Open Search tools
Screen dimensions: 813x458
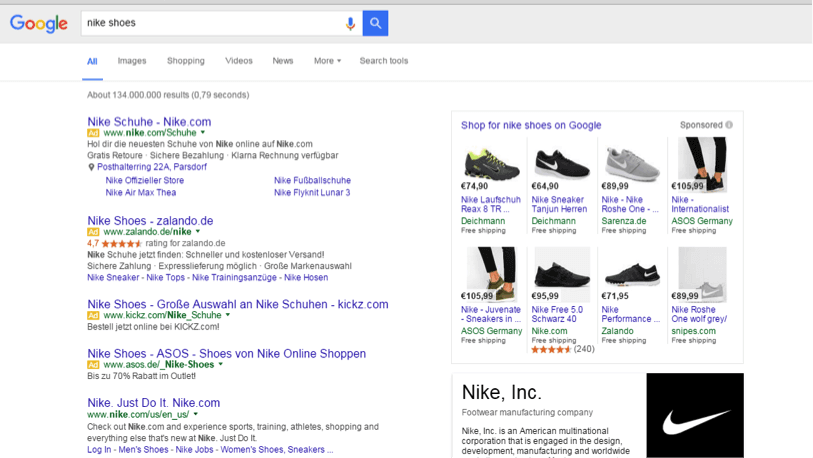pos(384,61)
